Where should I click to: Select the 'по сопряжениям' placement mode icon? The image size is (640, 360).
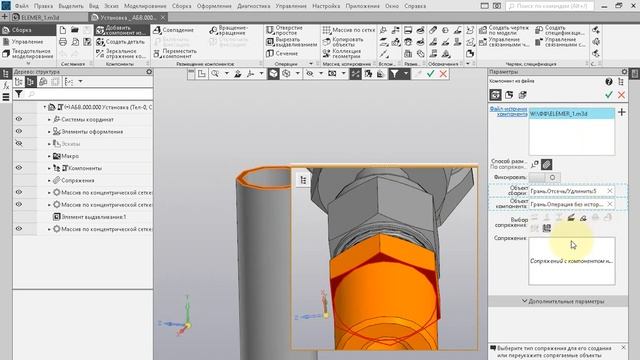click(547, 164)
